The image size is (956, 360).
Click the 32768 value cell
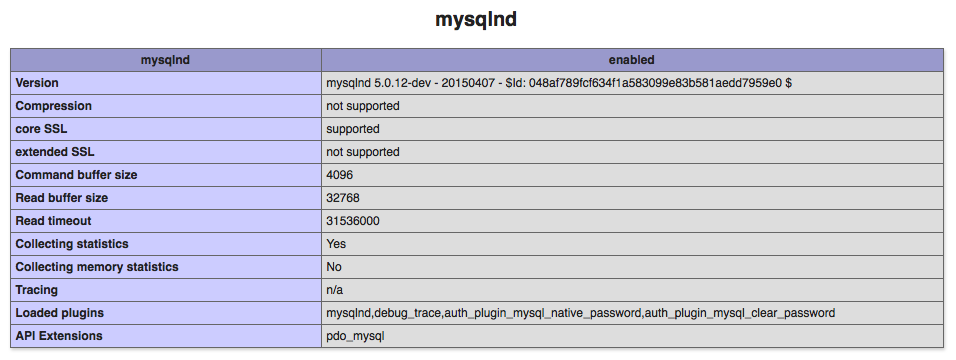coord(632,198)
